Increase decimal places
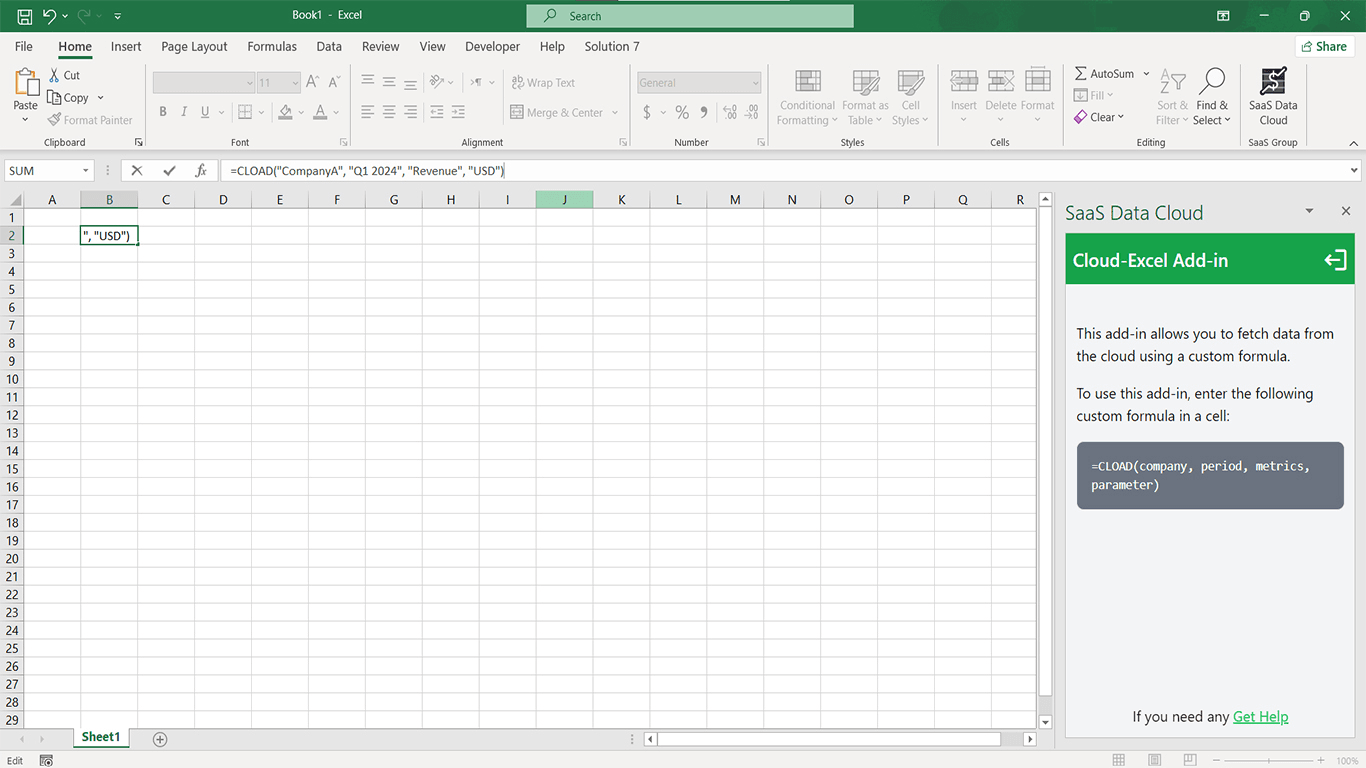The width and height of the screenshot is (1366, 768). point(729,112)
